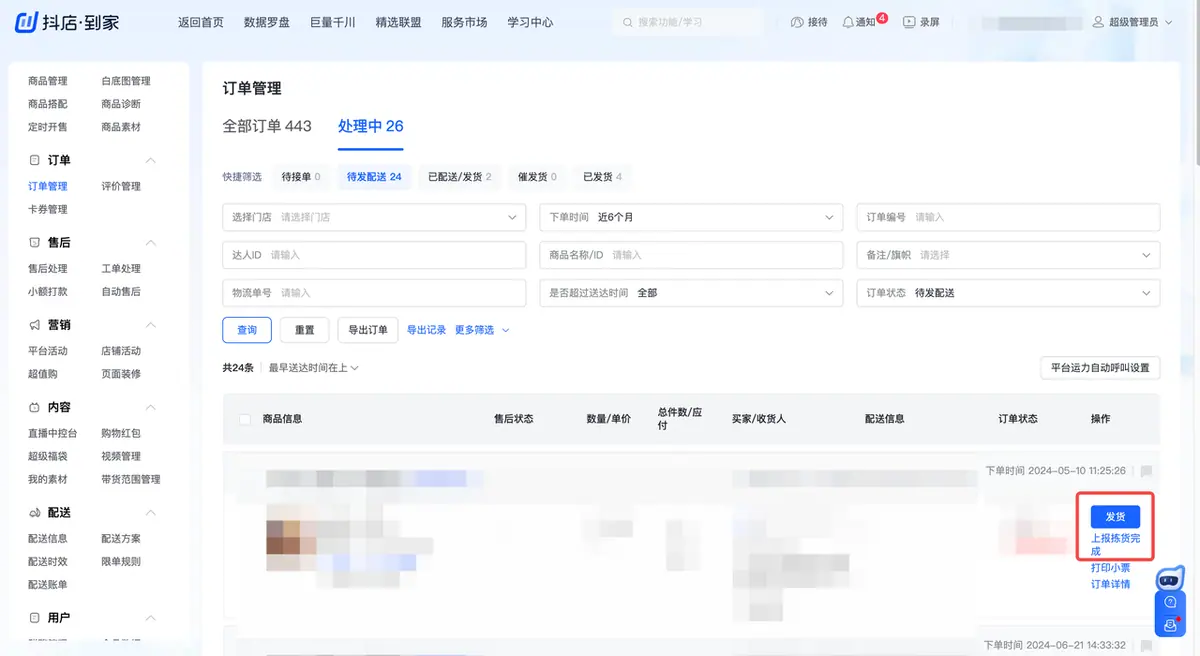The height and width of the screenshot is (656, 1200).
Task: Select 待发配送 24 quick filter
Action: click(x=374, y=177)
